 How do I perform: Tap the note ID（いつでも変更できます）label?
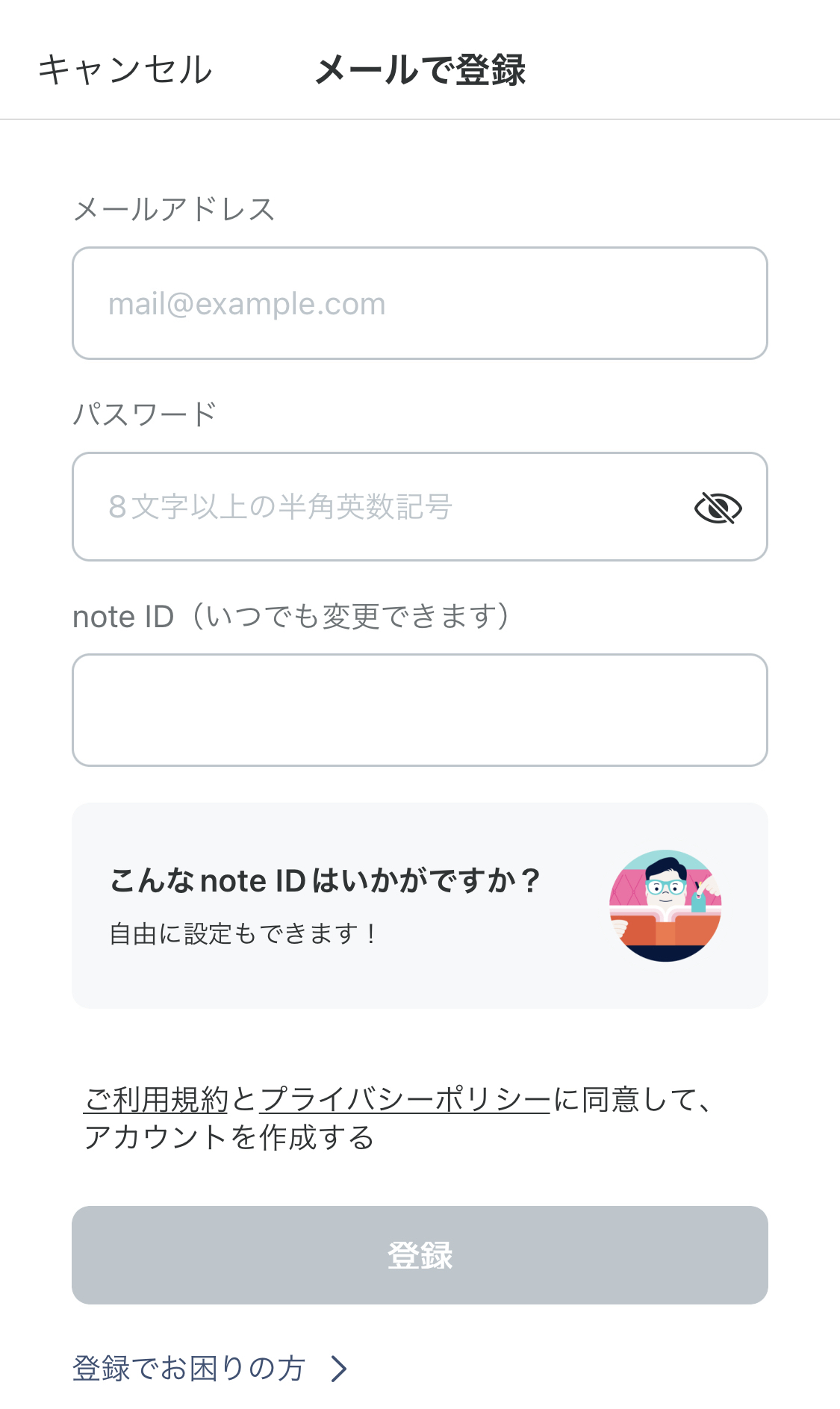click(293, 617)
